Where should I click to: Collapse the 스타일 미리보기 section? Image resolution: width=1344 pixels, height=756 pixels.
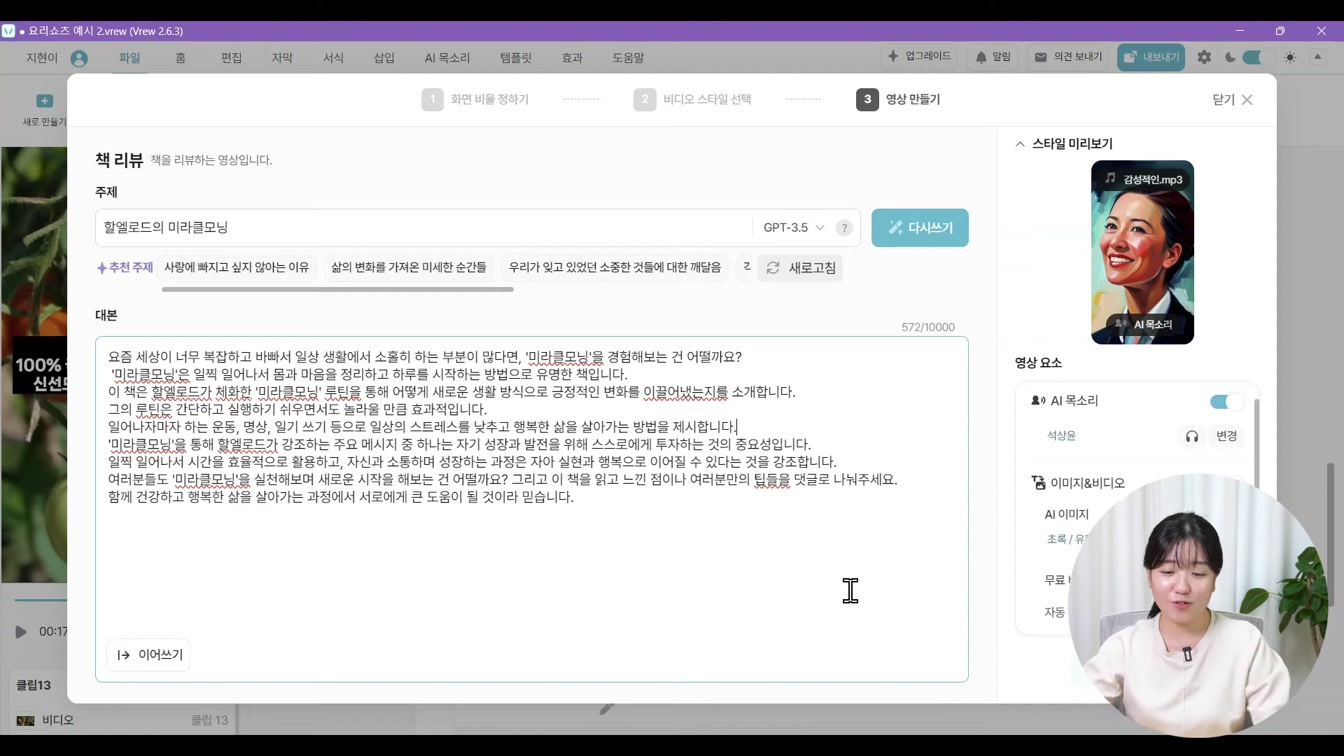[x=1020, y=144]
